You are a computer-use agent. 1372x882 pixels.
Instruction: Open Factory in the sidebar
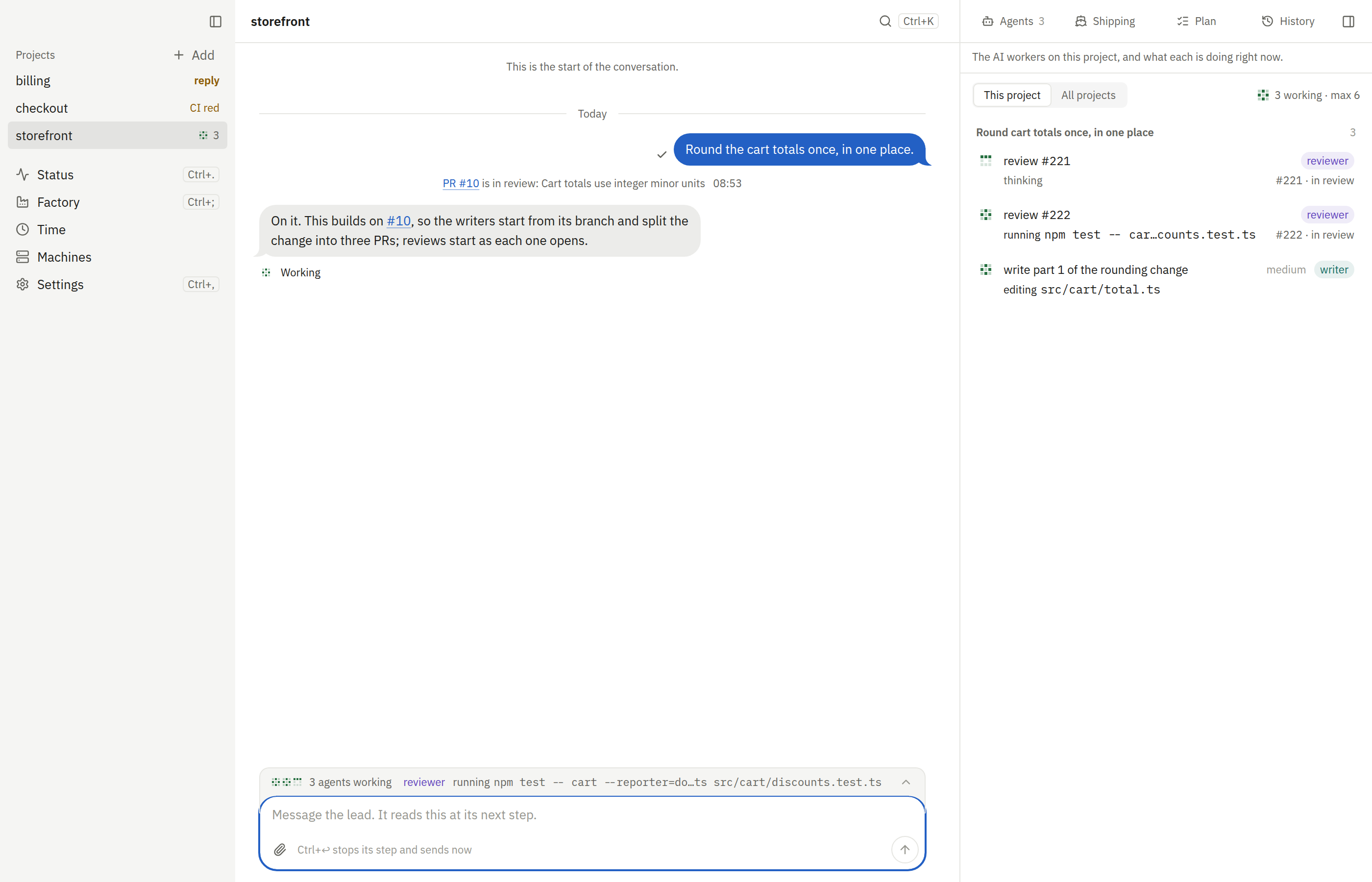coord(118,202)
